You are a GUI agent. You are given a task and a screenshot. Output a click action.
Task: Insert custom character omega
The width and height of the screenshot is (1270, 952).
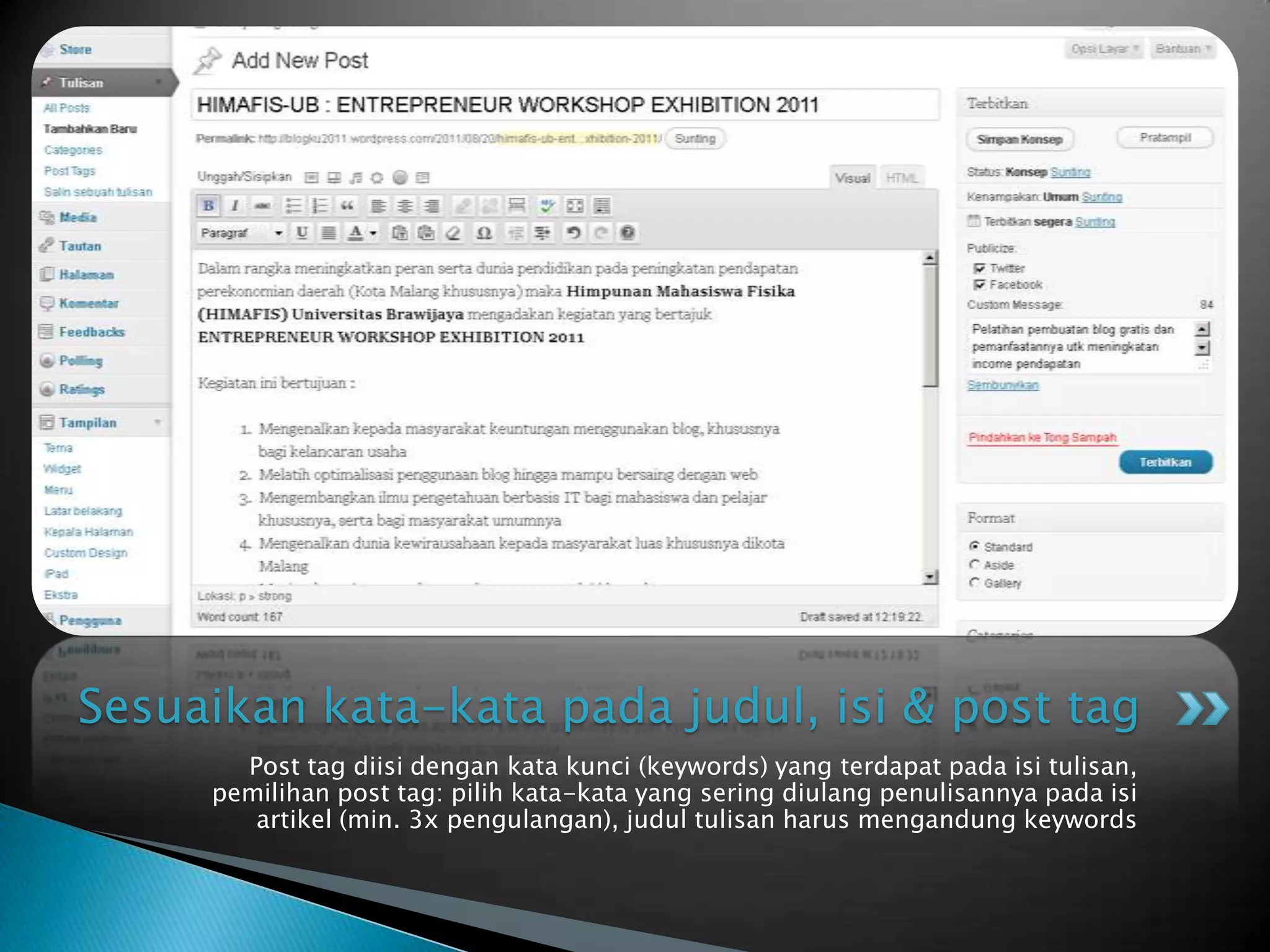pyautogui.click(x=484, y=233)
